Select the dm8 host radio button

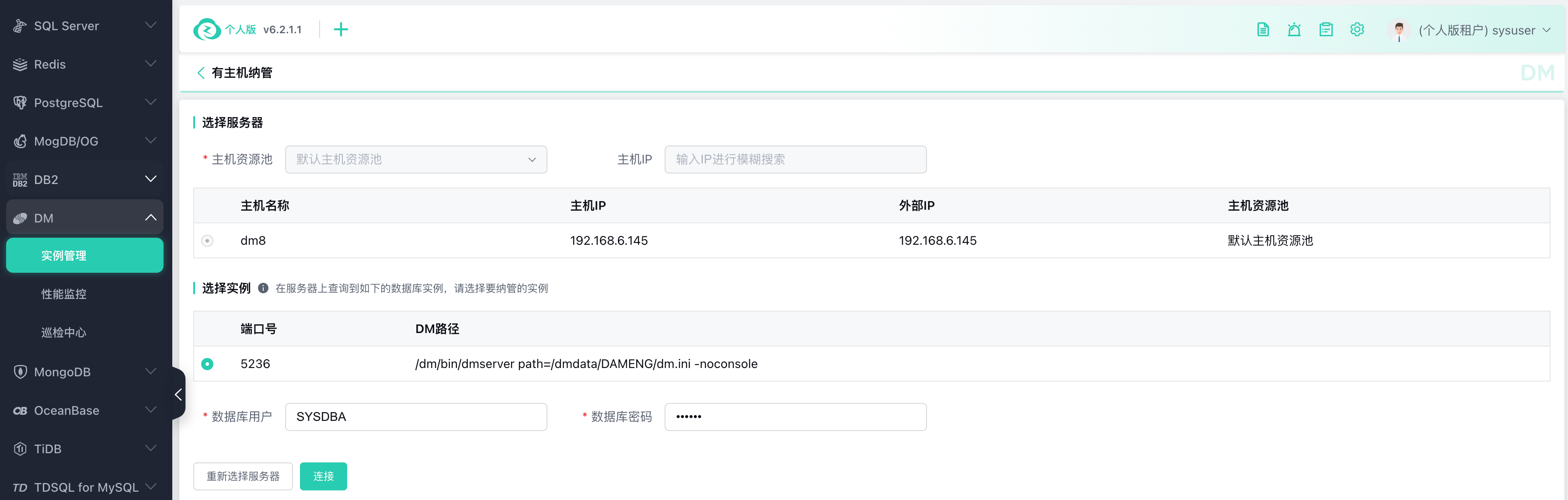pyautogui.click(x=207, y=241)
